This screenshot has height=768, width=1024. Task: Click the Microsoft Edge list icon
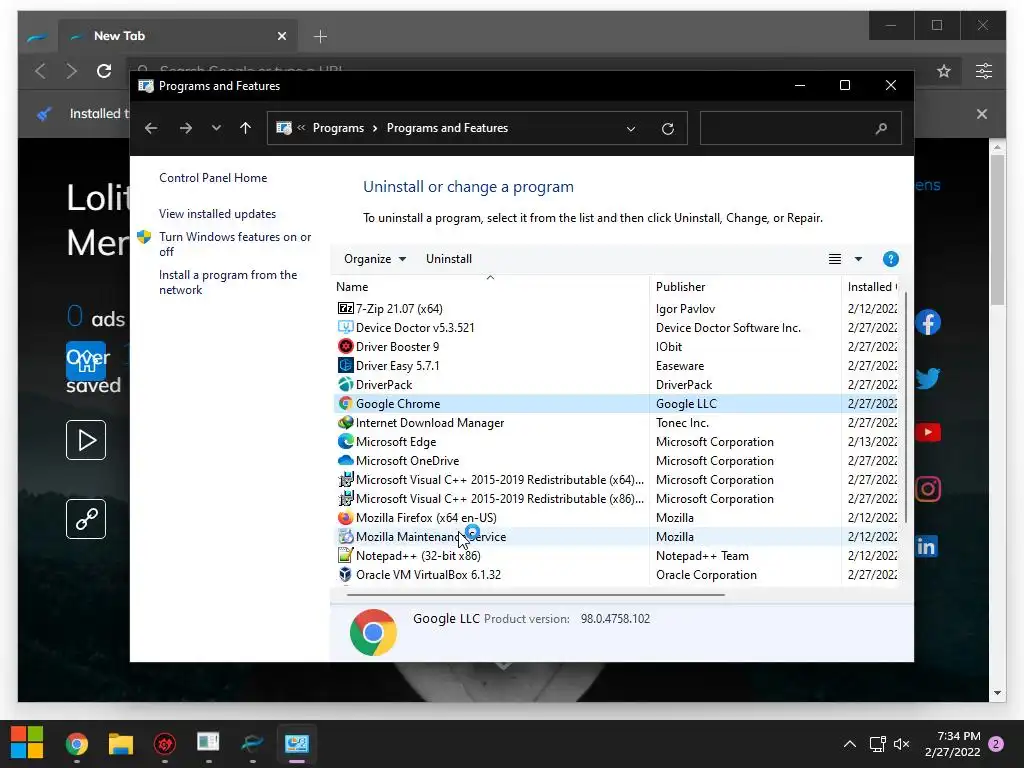[345, 441]
